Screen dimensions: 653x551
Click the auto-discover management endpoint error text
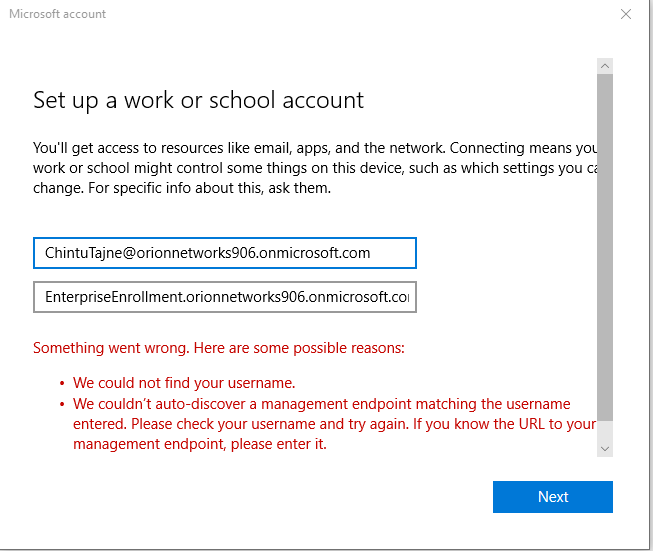click(x=334, y=424)
